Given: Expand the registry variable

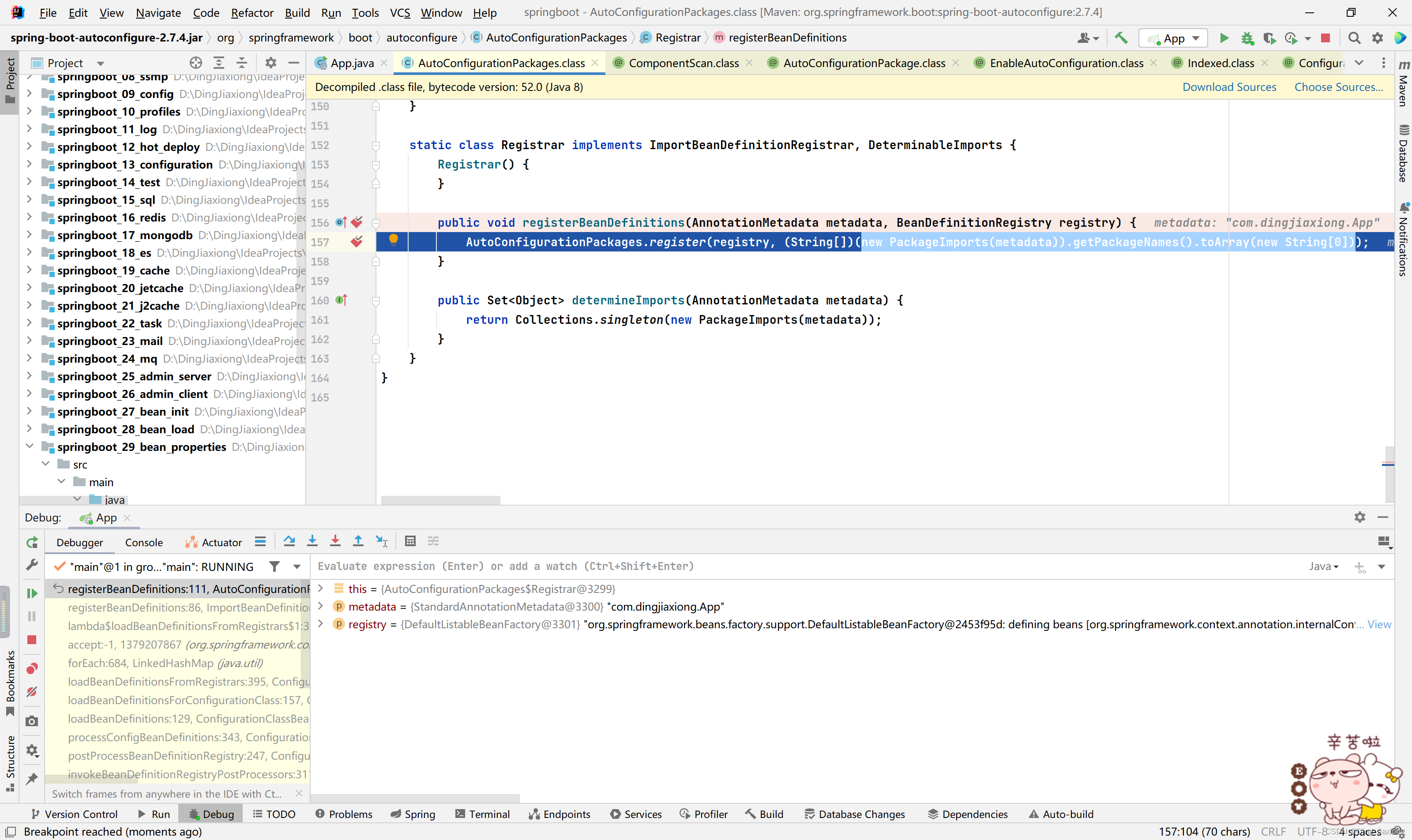Looking at the screenshot, I should pyautogui.click(x=321, y=624).
